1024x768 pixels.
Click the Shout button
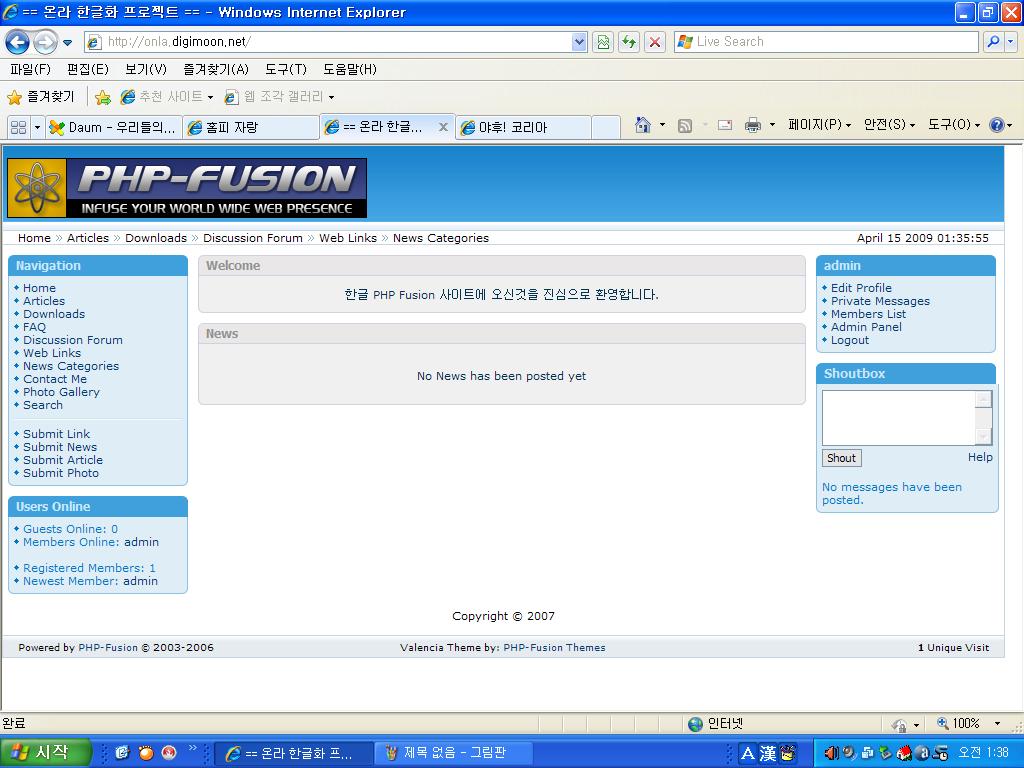pyautogui.click(x=841, y=458)
